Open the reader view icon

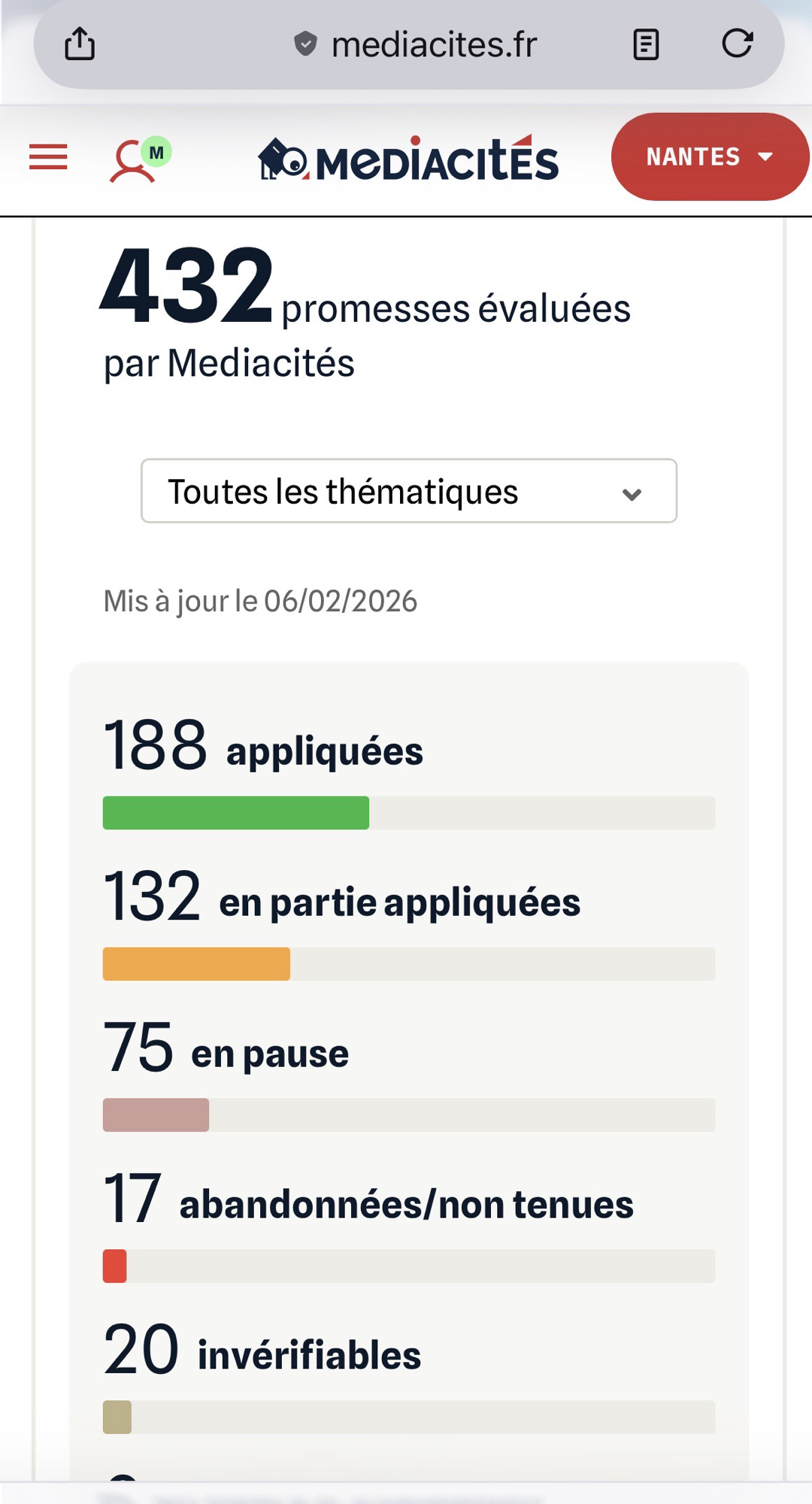click(x=646, y=44)
